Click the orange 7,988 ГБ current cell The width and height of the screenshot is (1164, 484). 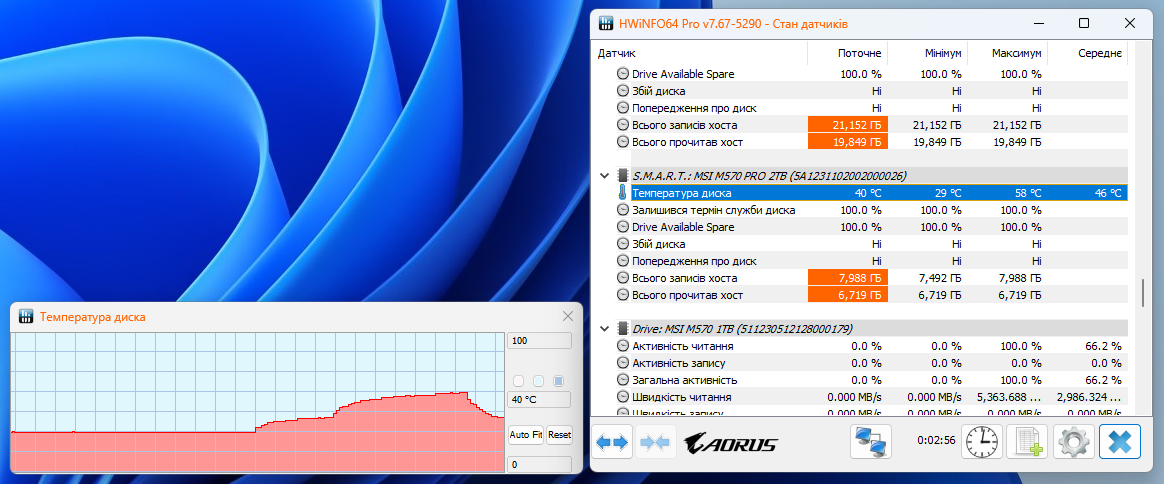tap(848, 278)
